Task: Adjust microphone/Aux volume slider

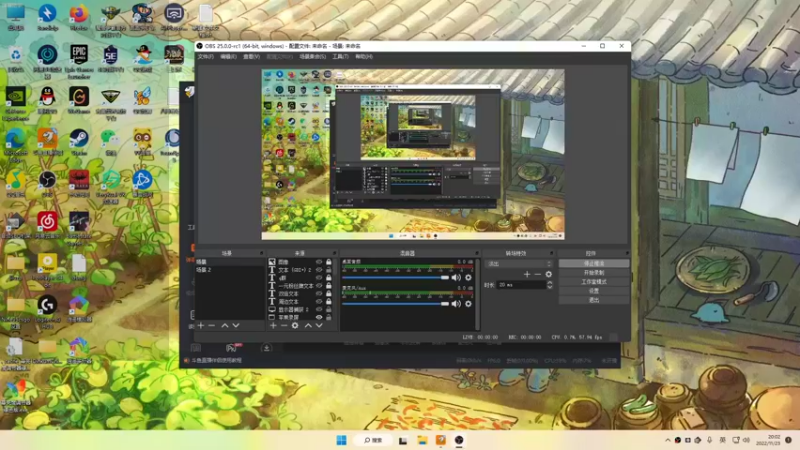Action: [x=395, y=304]
